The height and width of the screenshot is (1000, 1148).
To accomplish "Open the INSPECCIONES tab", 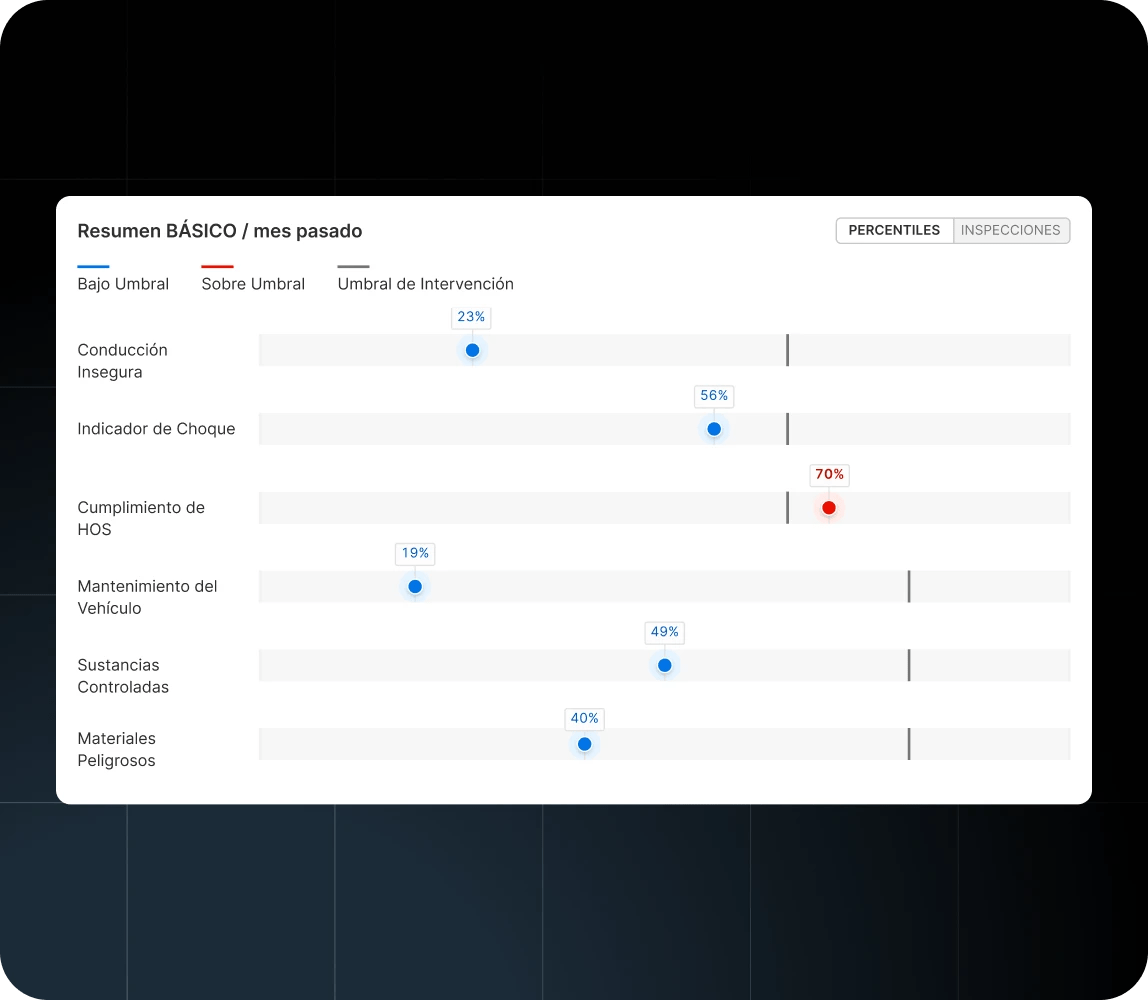I will (1010, 231).
